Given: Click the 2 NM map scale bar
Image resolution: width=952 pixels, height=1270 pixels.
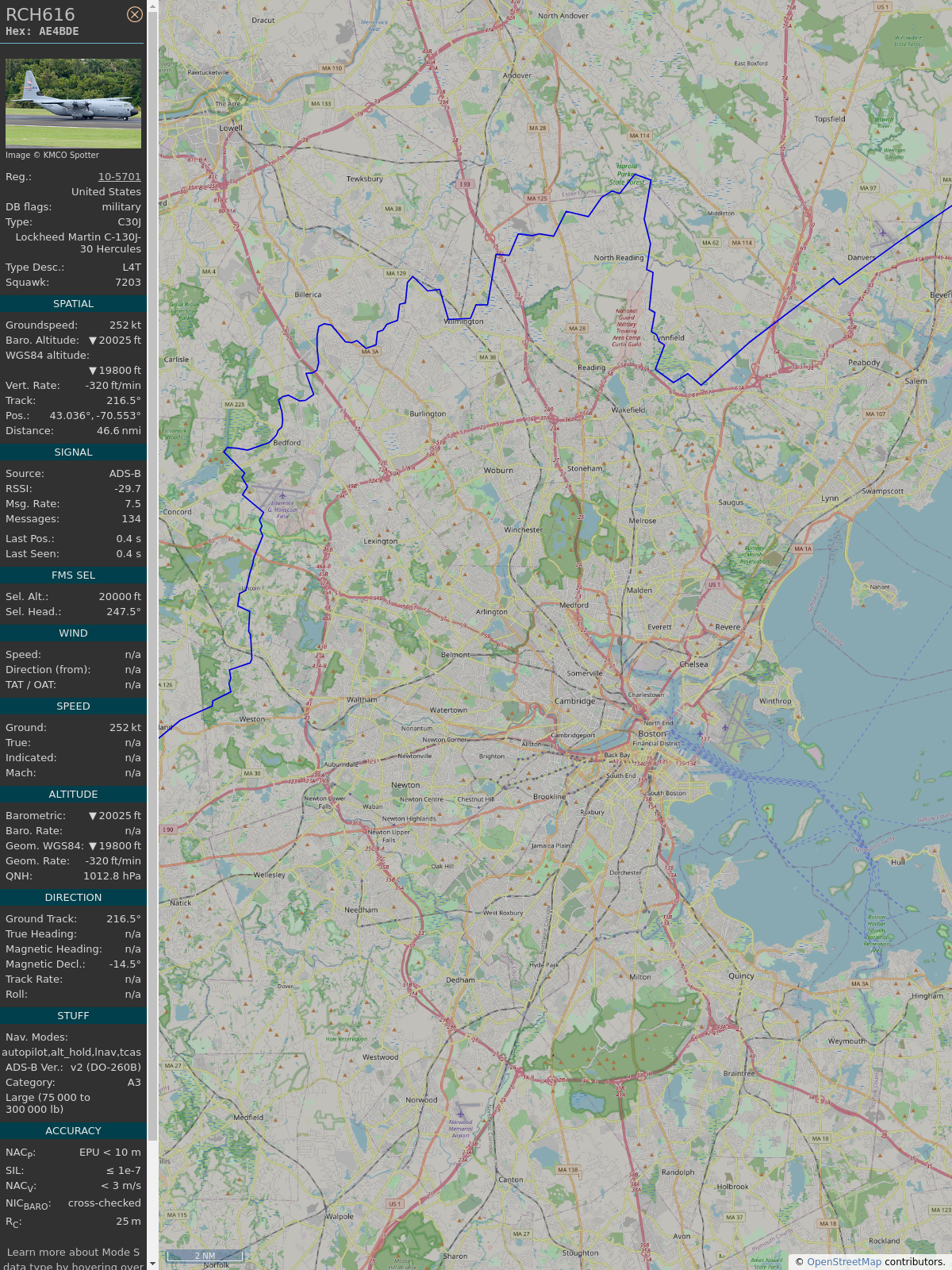Looking at the screenshot, I should click(205, 1256).
